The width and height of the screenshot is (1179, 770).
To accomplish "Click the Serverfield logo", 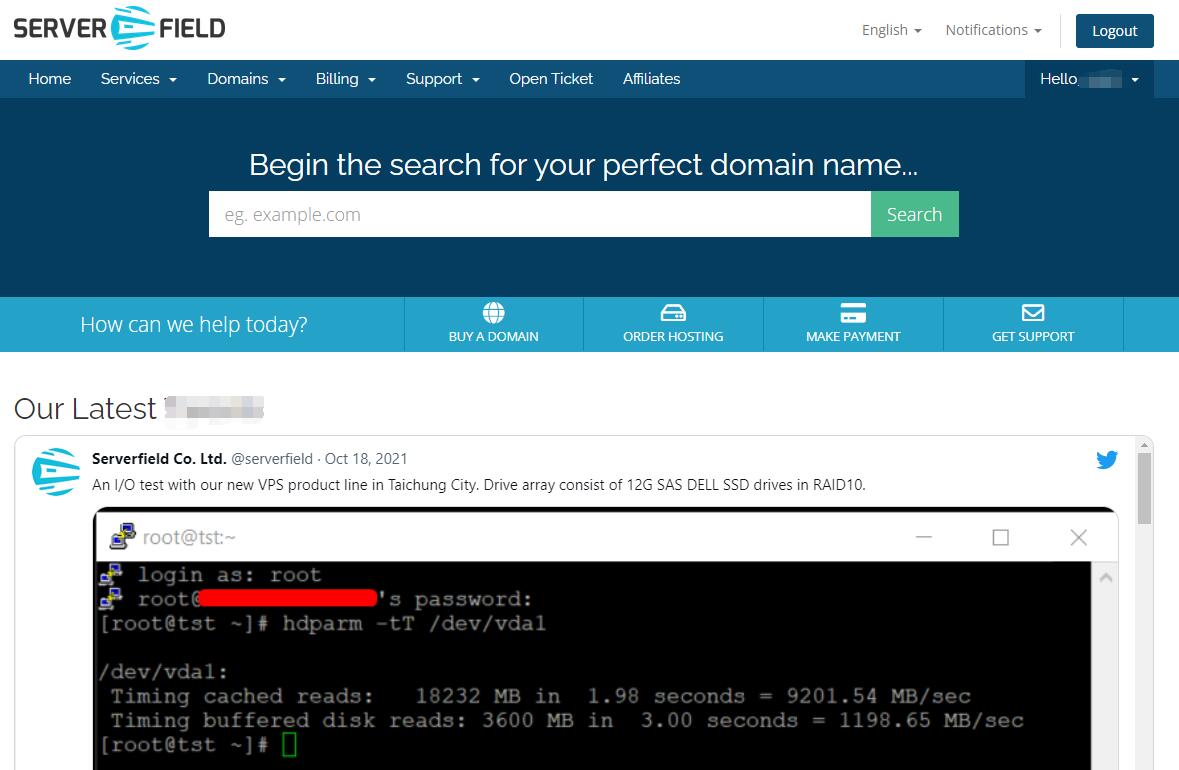I will tap(120, 29).
